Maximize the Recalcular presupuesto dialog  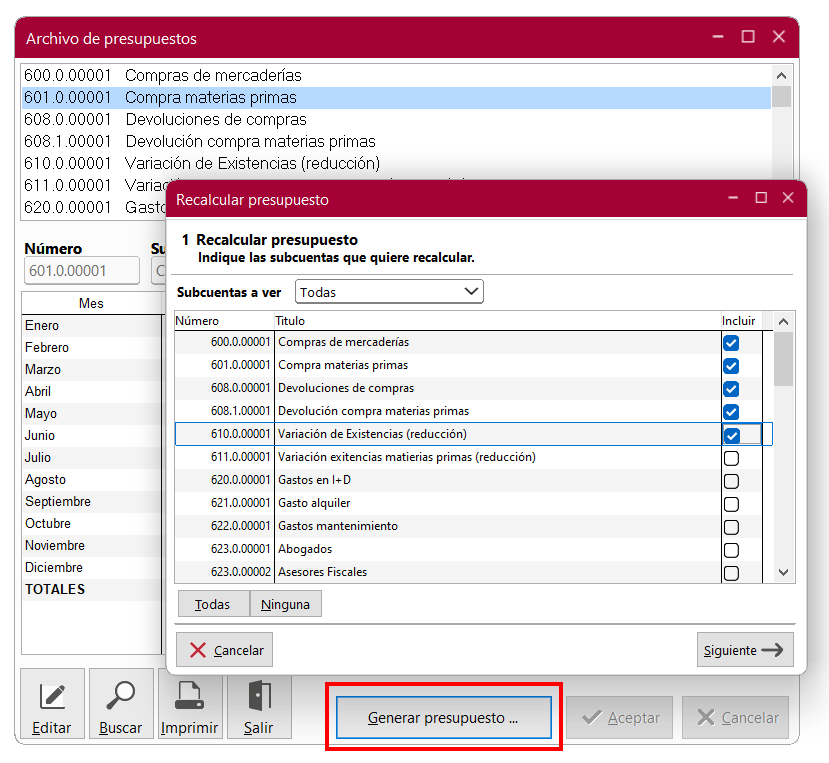click(761, 199)
